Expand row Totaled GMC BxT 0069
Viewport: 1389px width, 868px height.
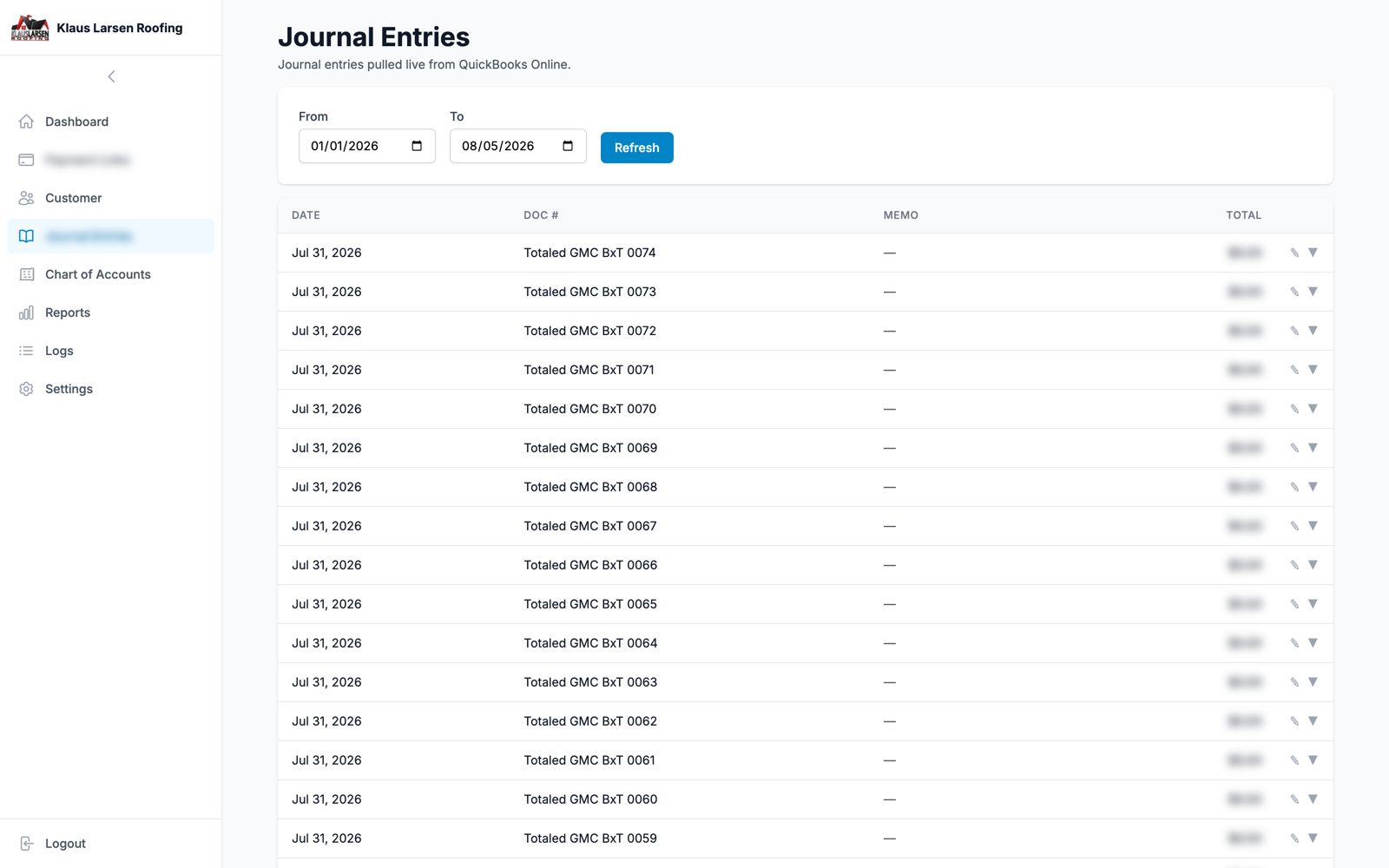pos(1313,448)
